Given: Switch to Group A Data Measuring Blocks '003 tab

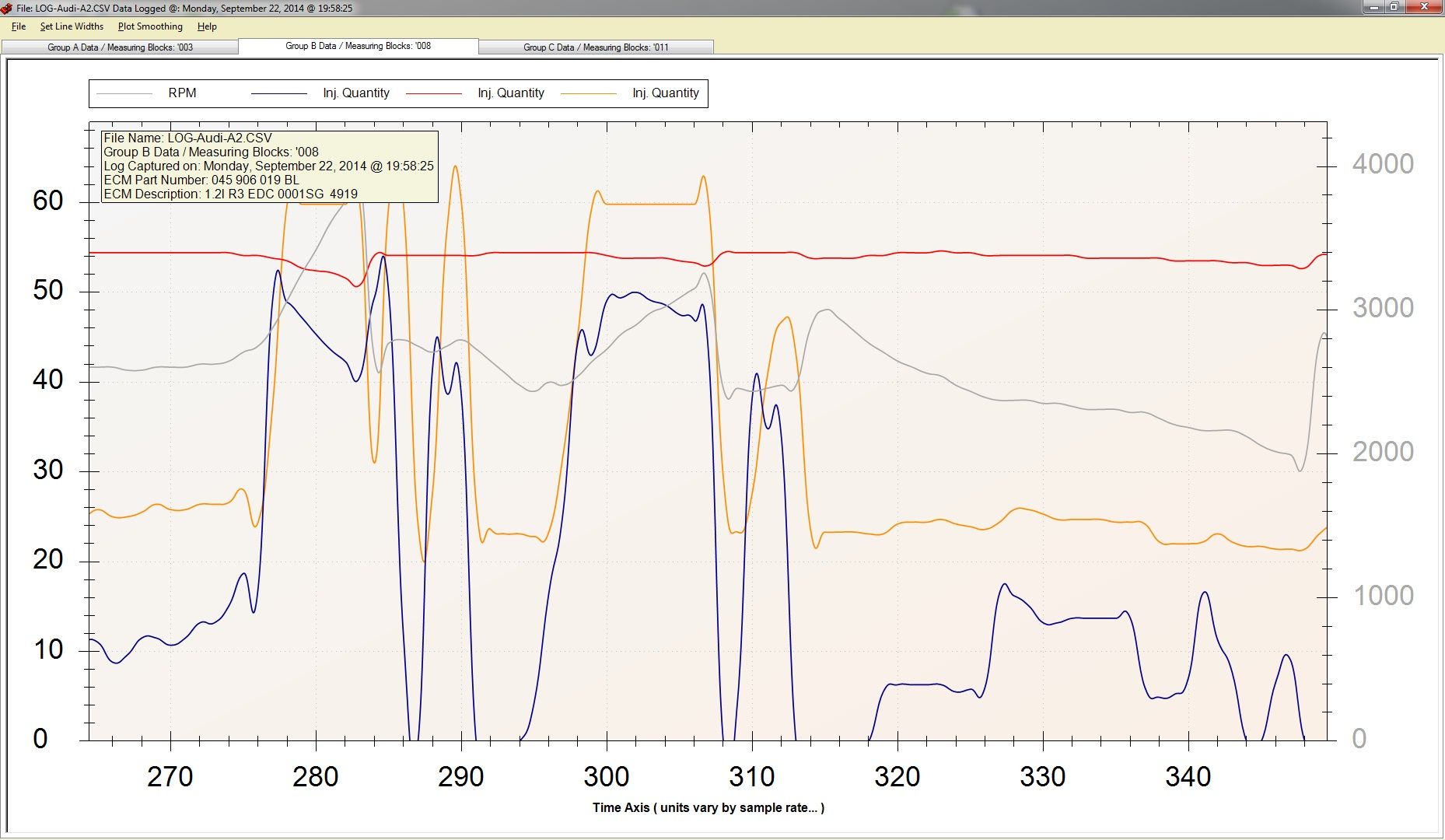Looking at the screenshot, I should click(x=120, y=47).
